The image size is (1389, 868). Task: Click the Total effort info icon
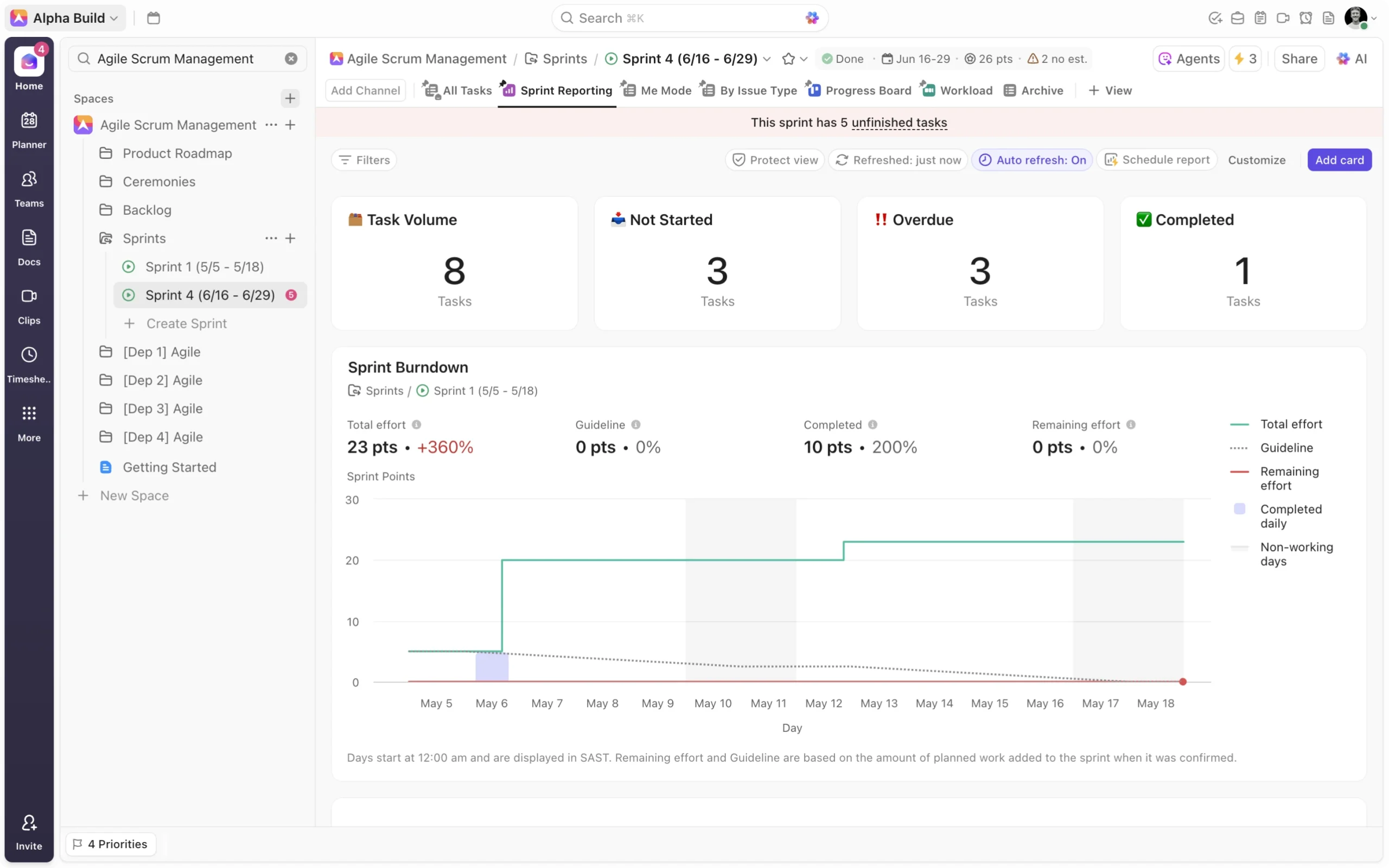[x=417, y=425]
